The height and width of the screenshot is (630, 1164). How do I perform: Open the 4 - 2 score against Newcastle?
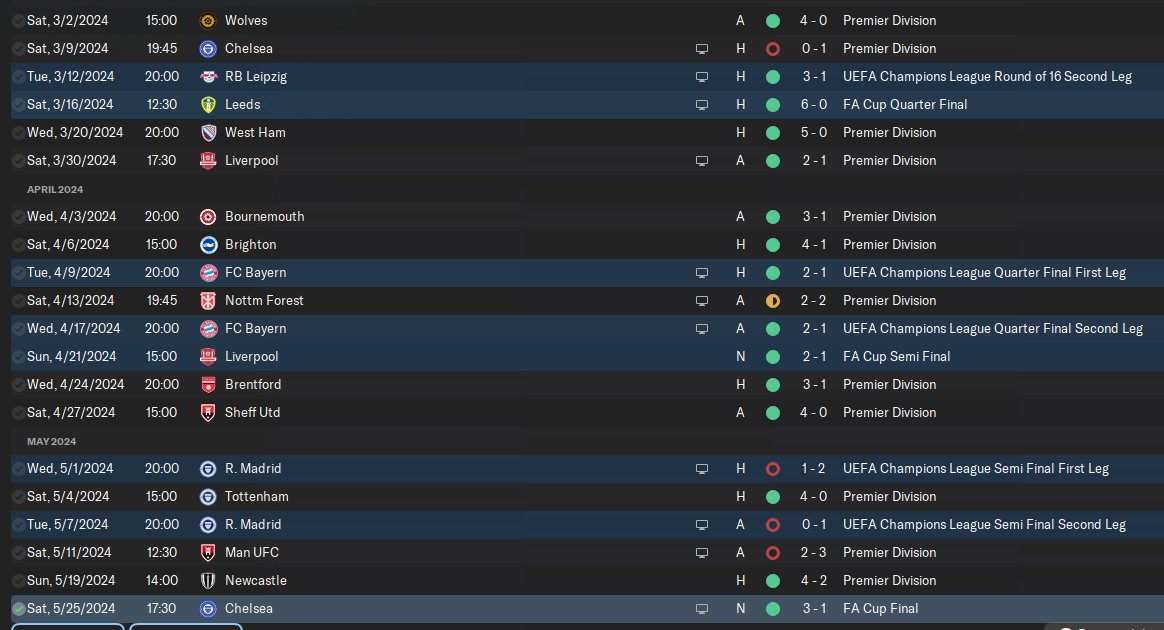[x=811, y=580]
